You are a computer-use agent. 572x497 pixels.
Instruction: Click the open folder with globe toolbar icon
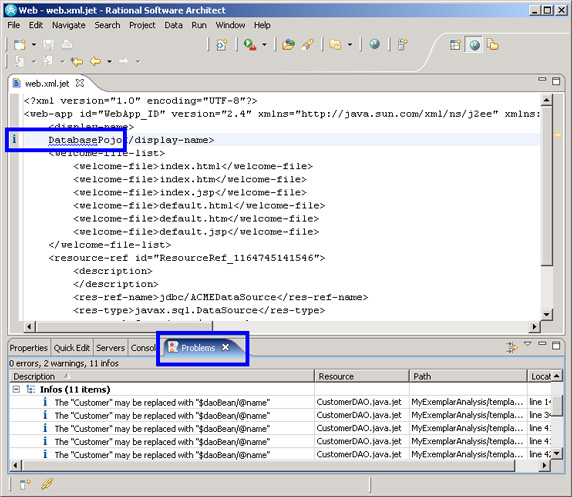coord(288,45)
